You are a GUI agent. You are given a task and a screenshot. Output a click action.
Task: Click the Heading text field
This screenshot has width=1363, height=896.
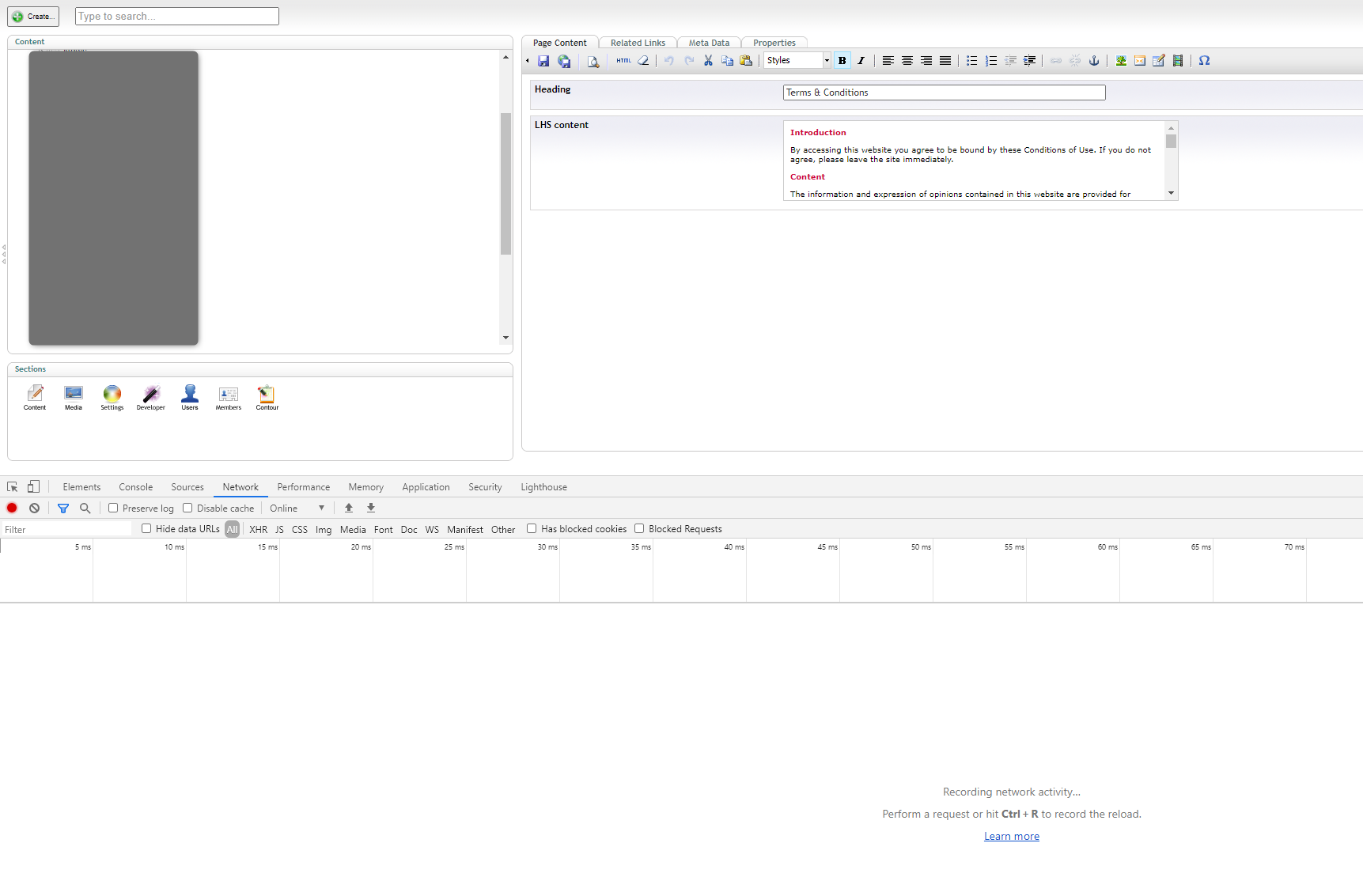pos(944,93)
